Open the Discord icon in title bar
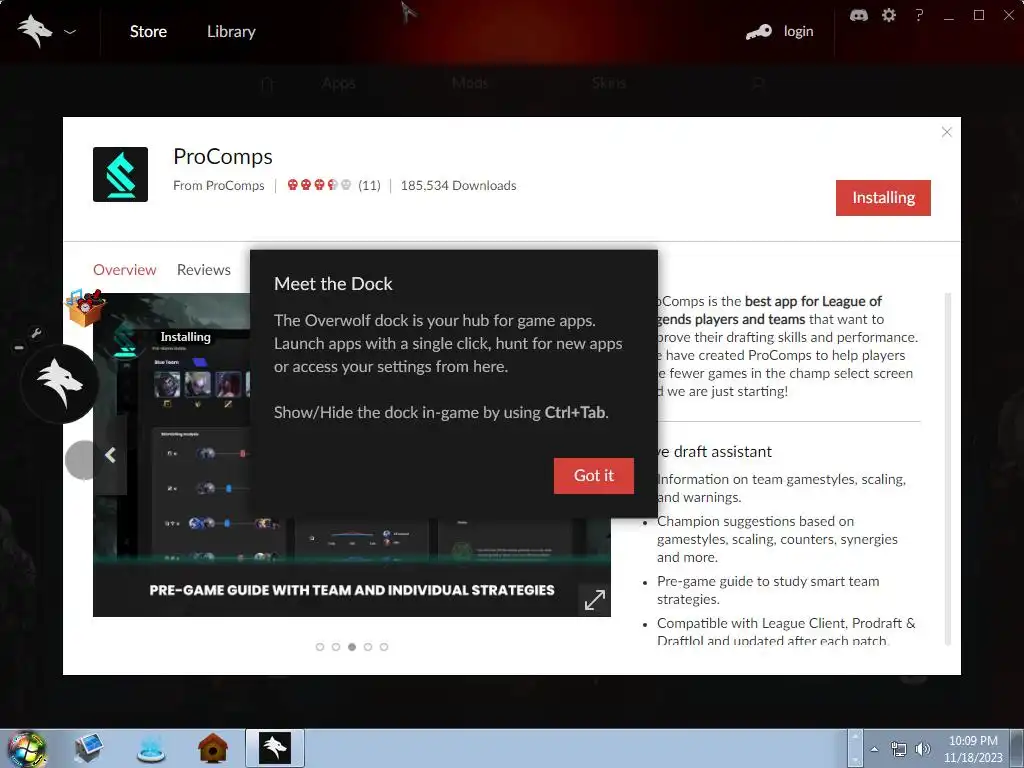This screenshot has width=1024, height=768. (x=859, y=15)
